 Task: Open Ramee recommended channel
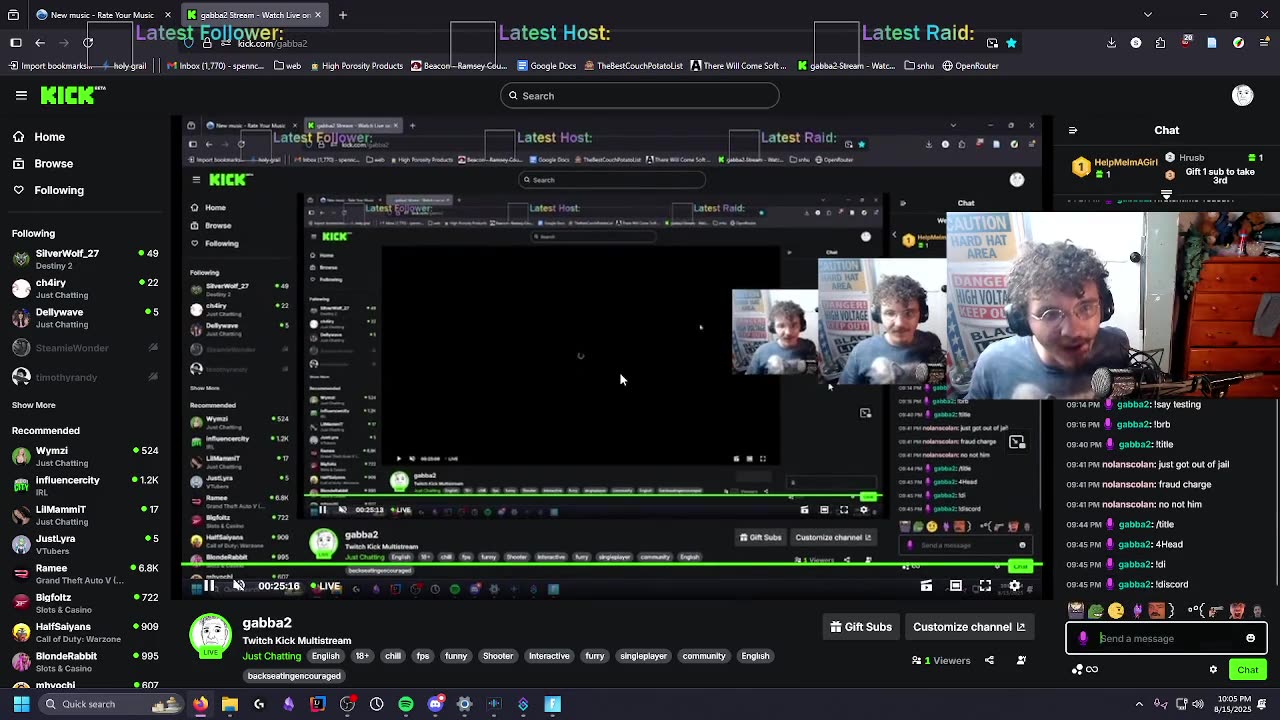pyautogui.click(x=85, y=574)
